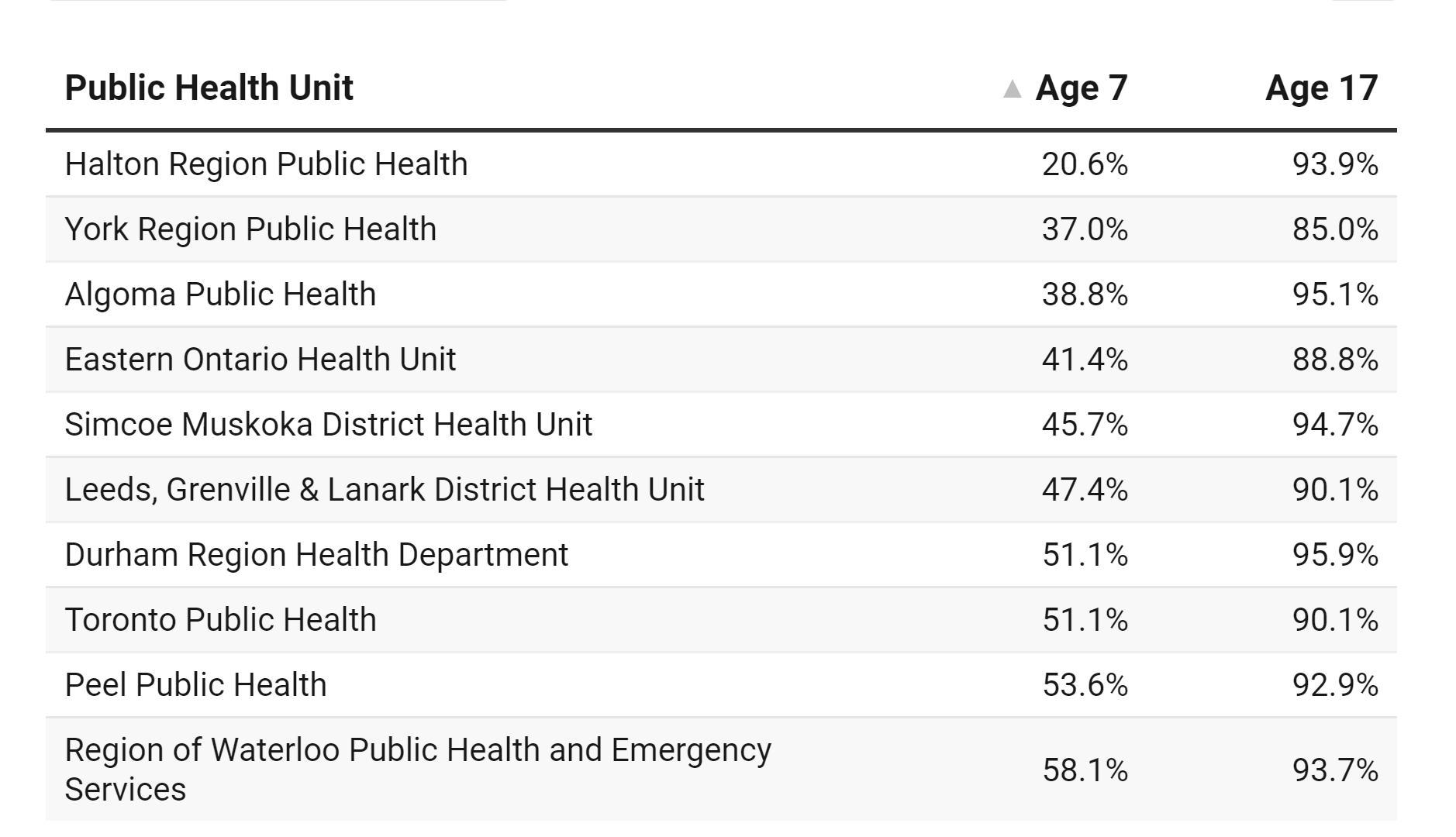1456x837 pixels.
Task: Select Simcoe Muskoka District Health Unit
Action: point(328,425)
